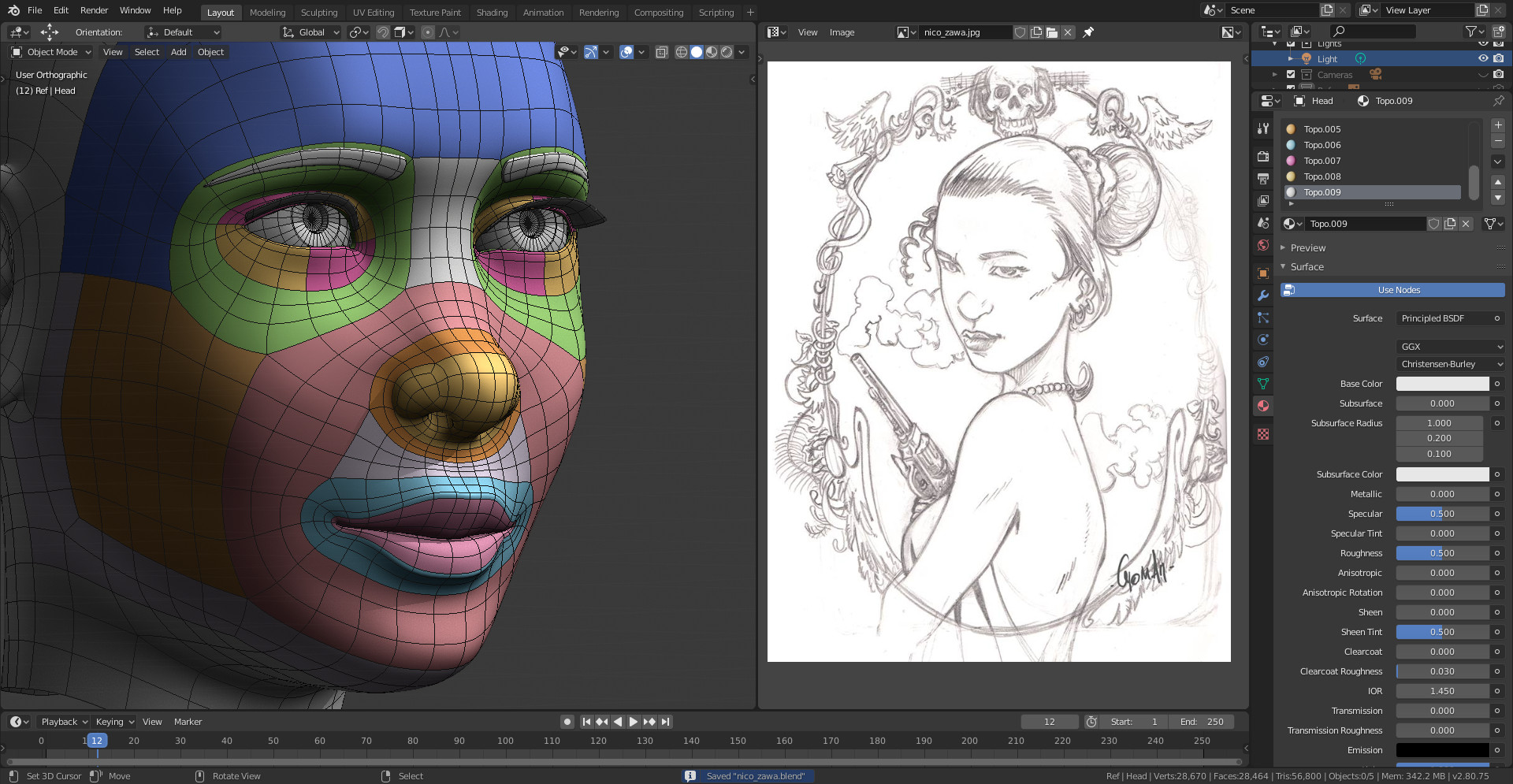Jump to the timeline start
Image resolution: width=1513 pixels, height=784 pixels.
pyautogui.click(x=586, y=722)
